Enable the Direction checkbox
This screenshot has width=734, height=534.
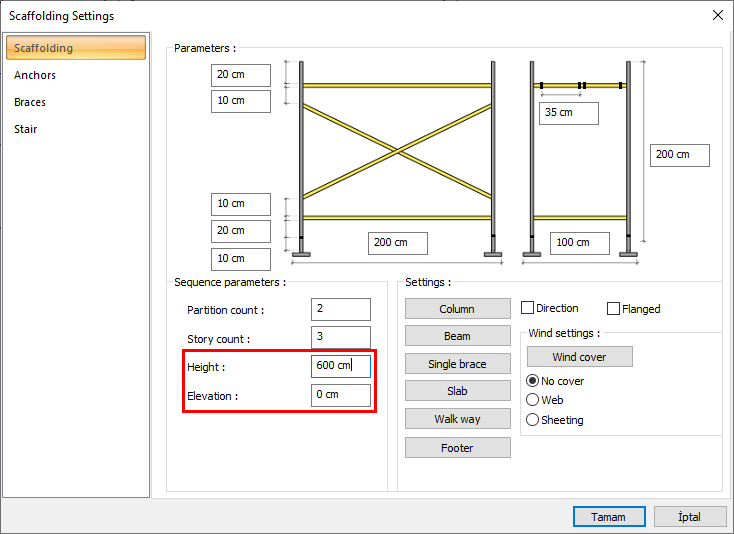[528, 309]
